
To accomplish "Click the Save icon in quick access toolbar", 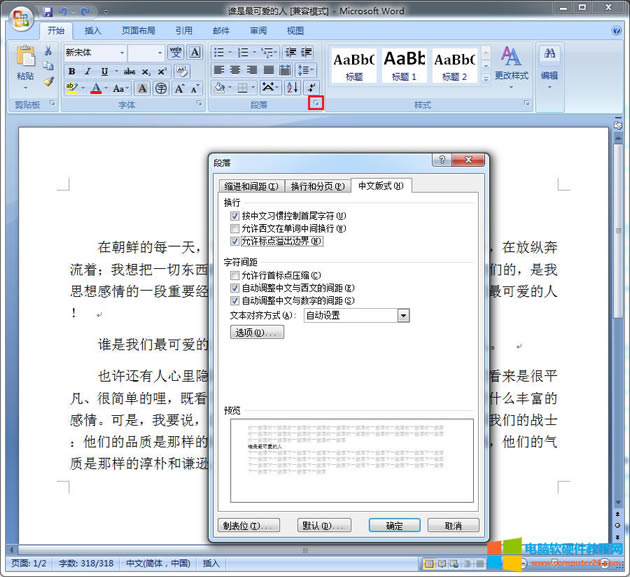I will pyautogui.click(x=47, y=12).
